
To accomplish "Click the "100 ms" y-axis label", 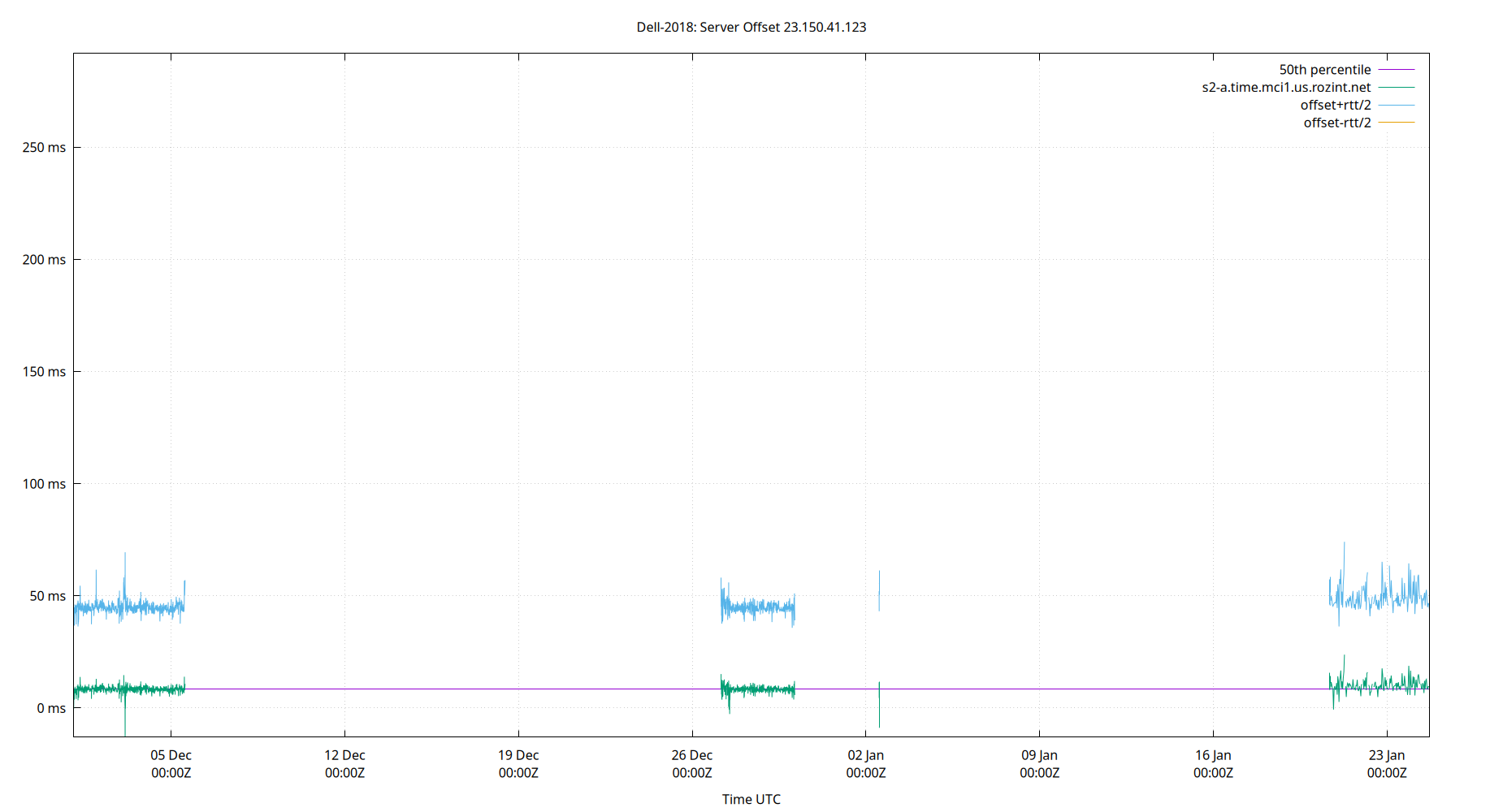I will click(x=44, y=484).
